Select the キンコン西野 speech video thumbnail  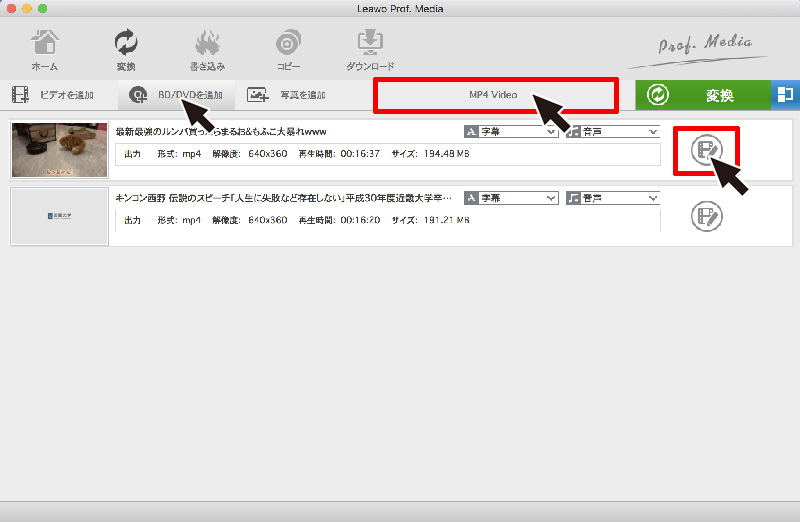click(x=60, y=216)
